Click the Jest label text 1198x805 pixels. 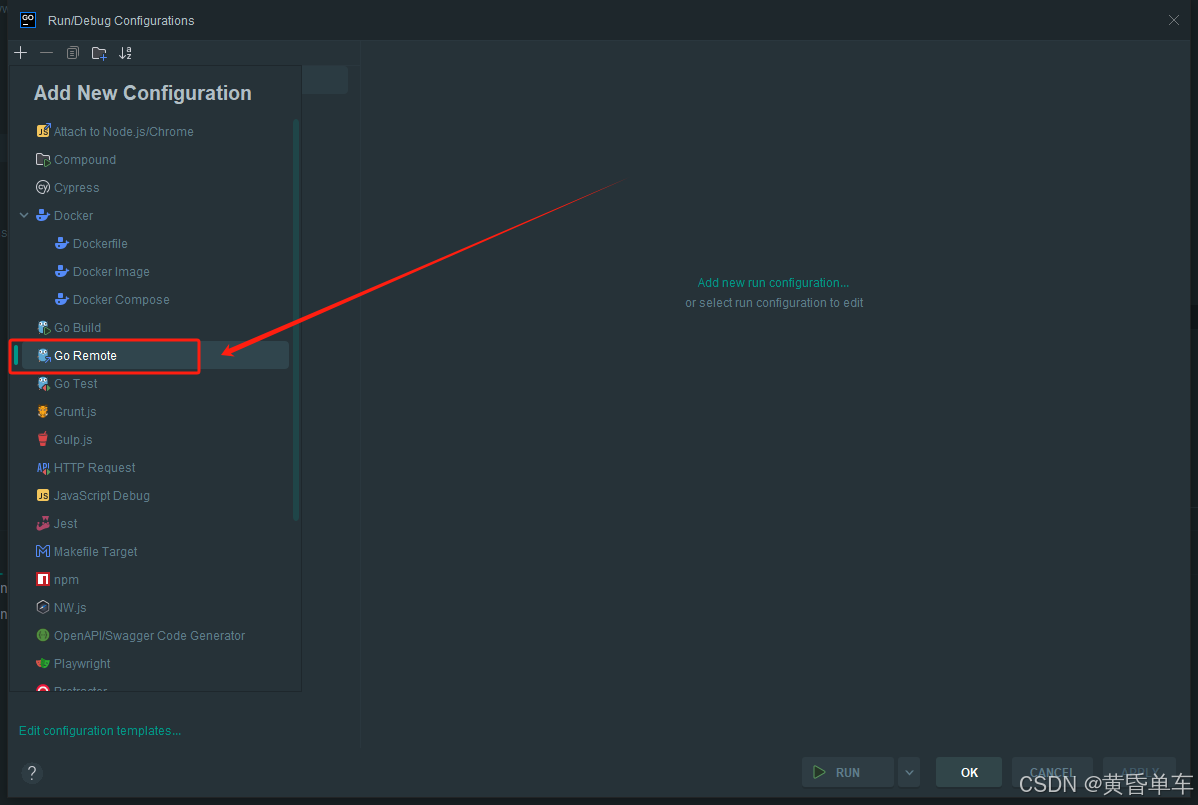66,524
